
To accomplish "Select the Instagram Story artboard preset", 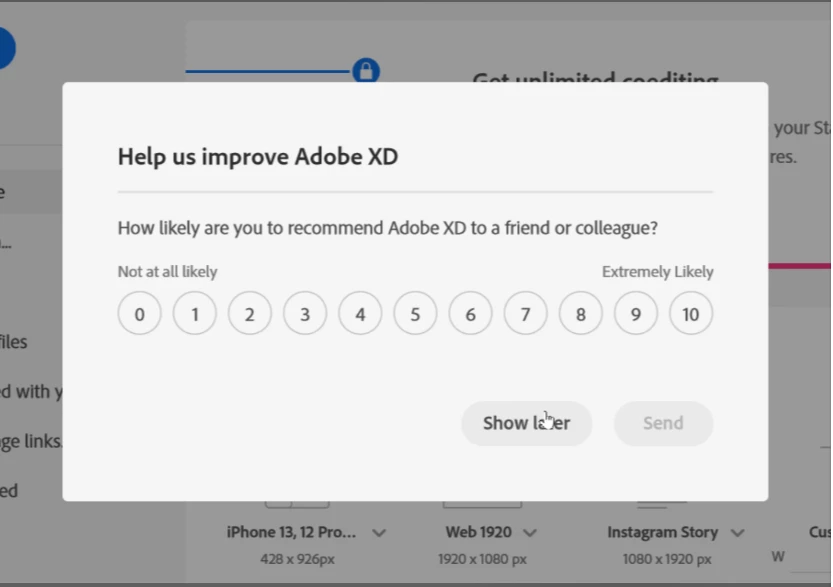I will coord(662,532).
